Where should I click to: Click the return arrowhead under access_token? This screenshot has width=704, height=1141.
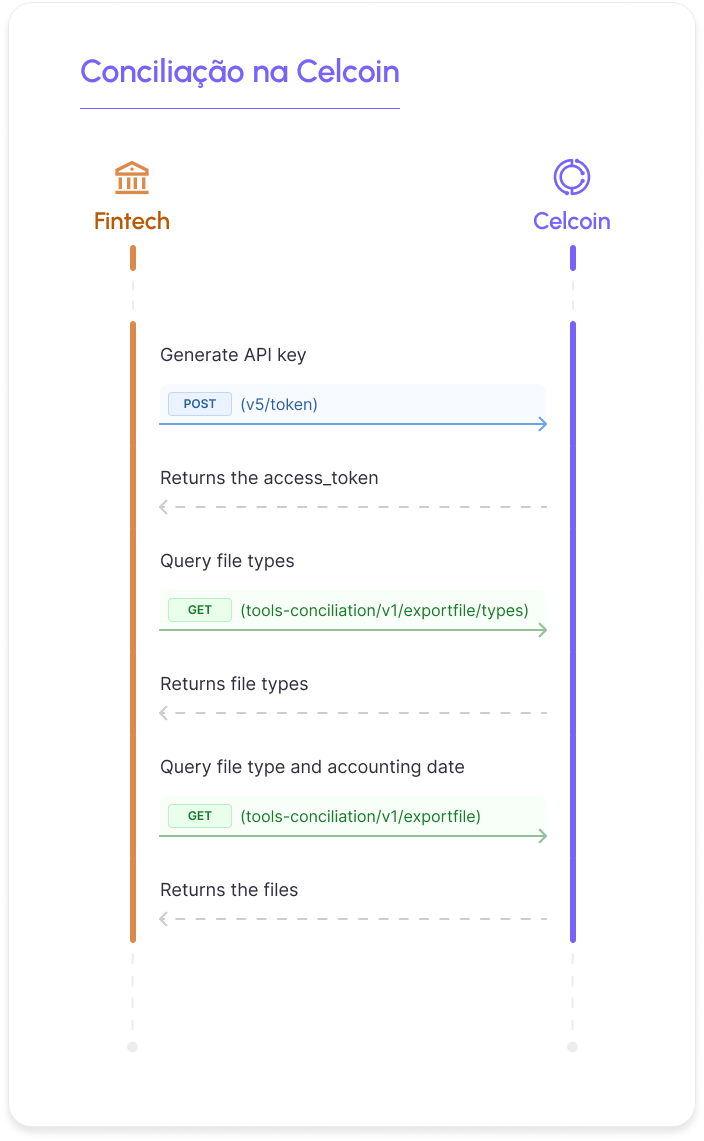[164, 507]
